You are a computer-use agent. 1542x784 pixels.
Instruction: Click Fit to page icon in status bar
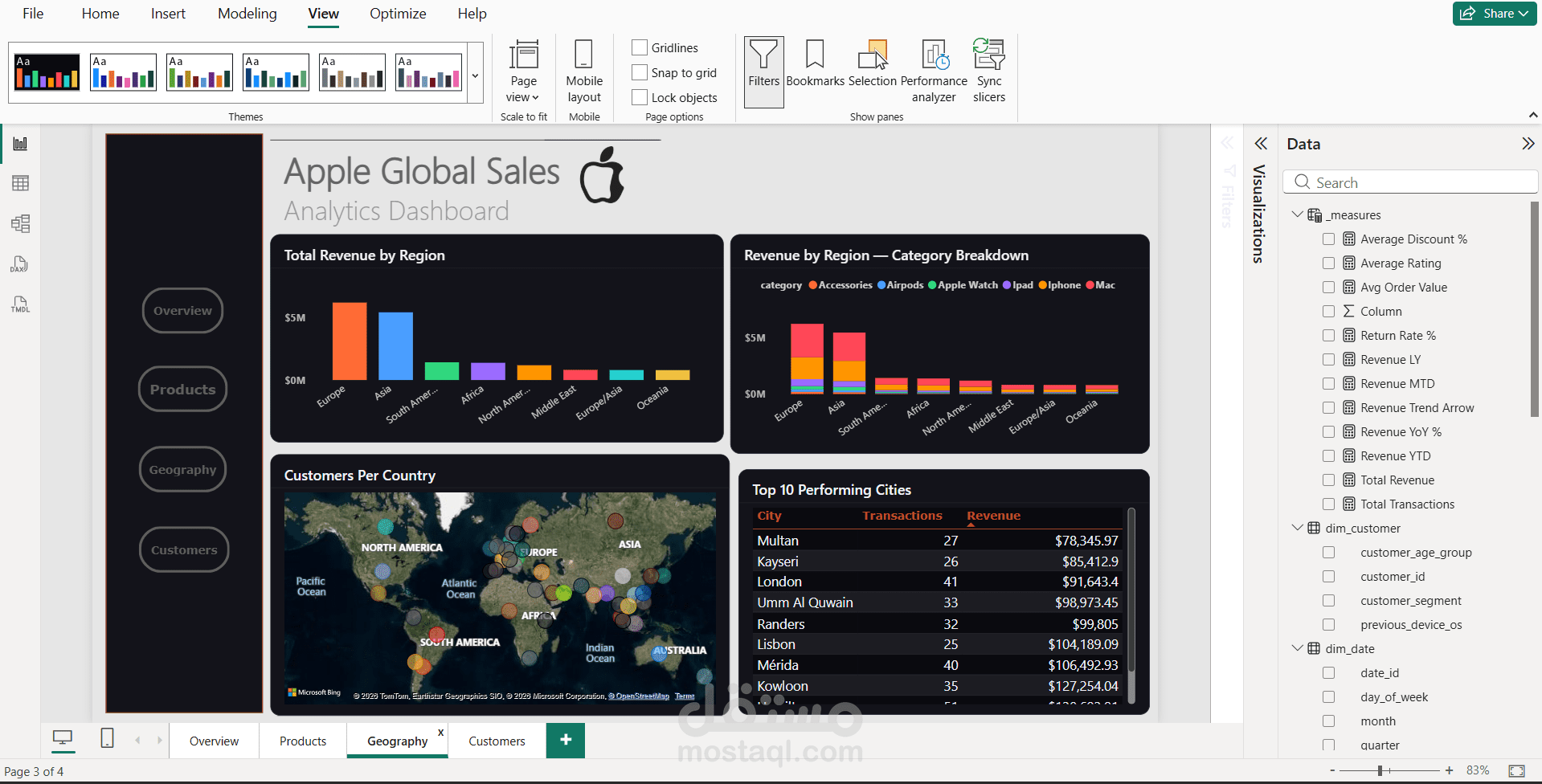point(1516,770)
